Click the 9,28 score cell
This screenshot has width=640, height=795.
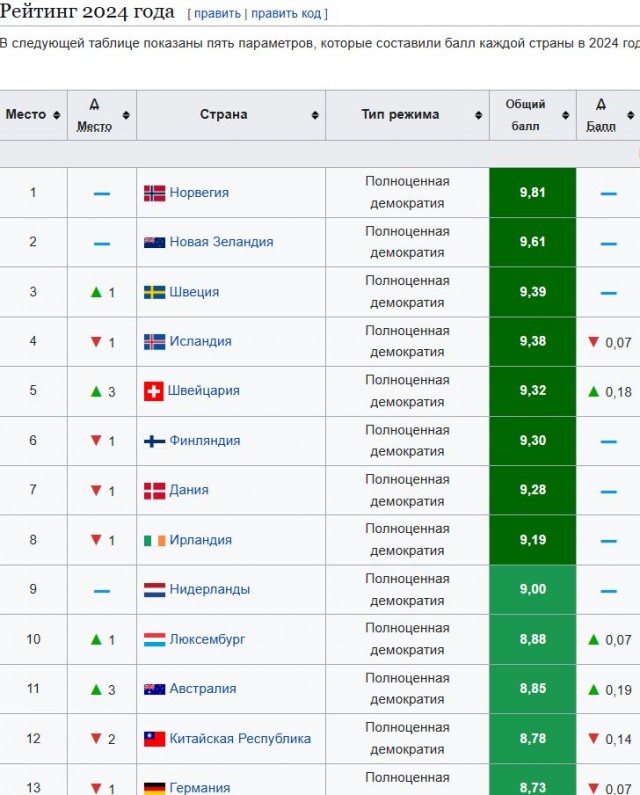[532, 490]
